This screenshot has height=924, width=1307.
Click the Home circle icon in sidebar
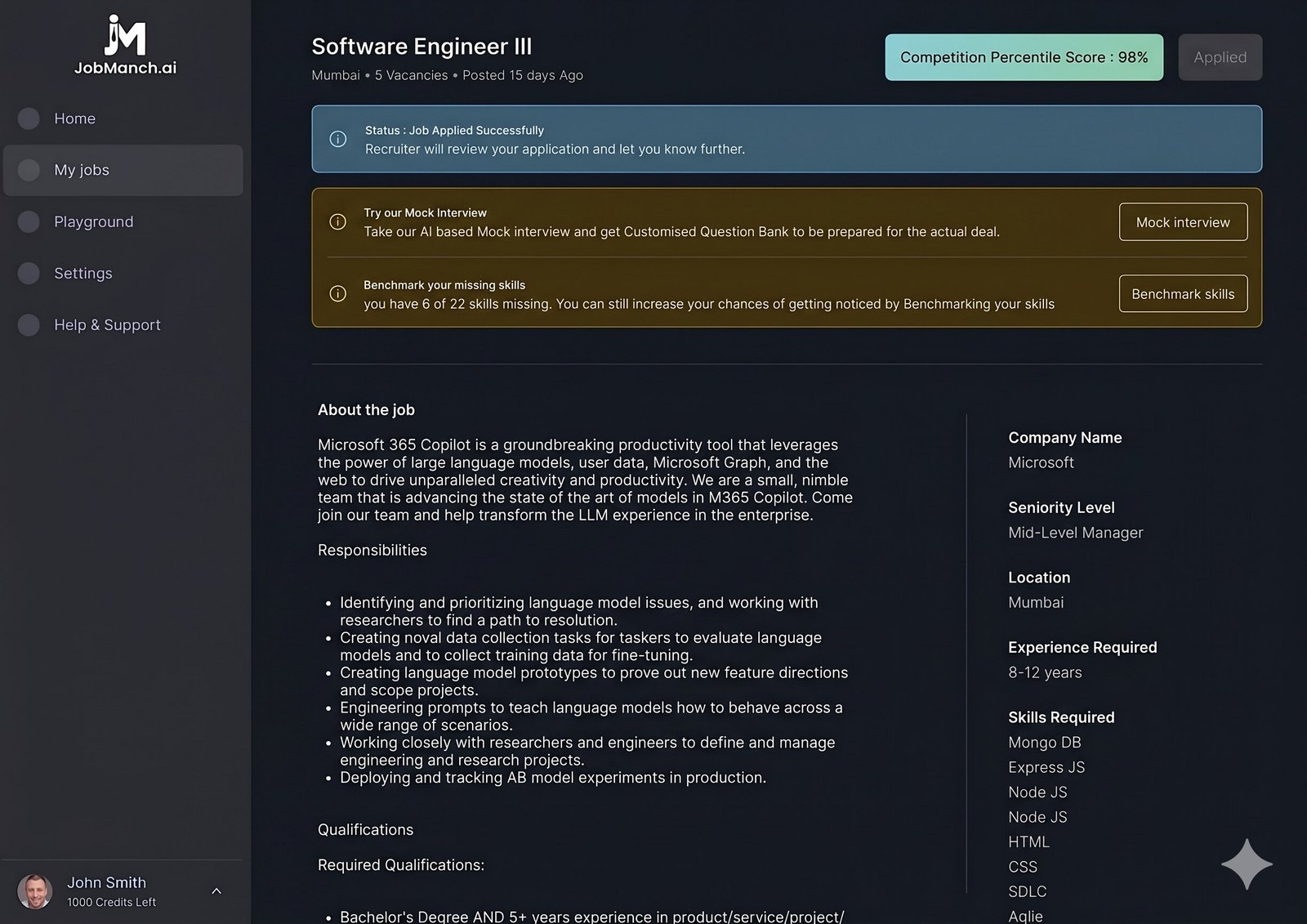tap(29, 118)
